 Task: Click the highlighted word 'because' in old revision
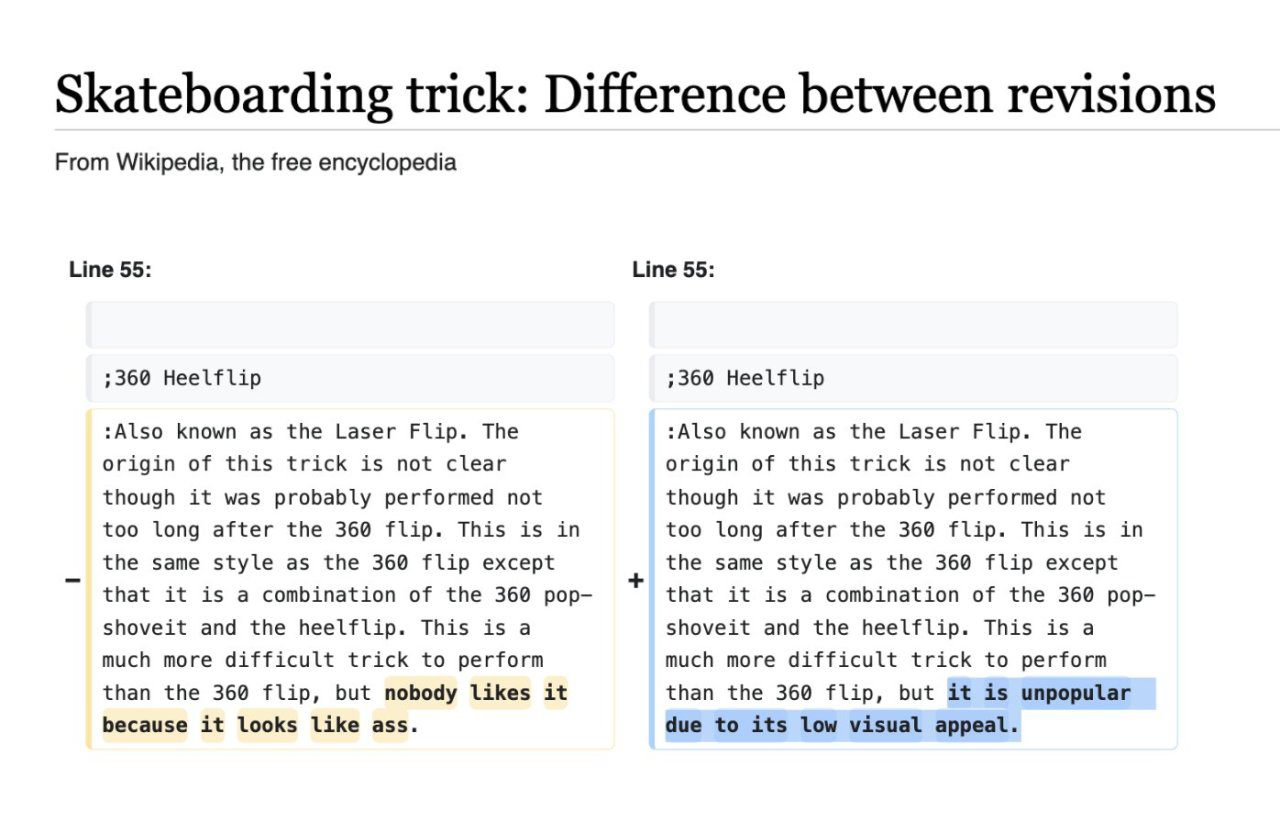[145, 725]
